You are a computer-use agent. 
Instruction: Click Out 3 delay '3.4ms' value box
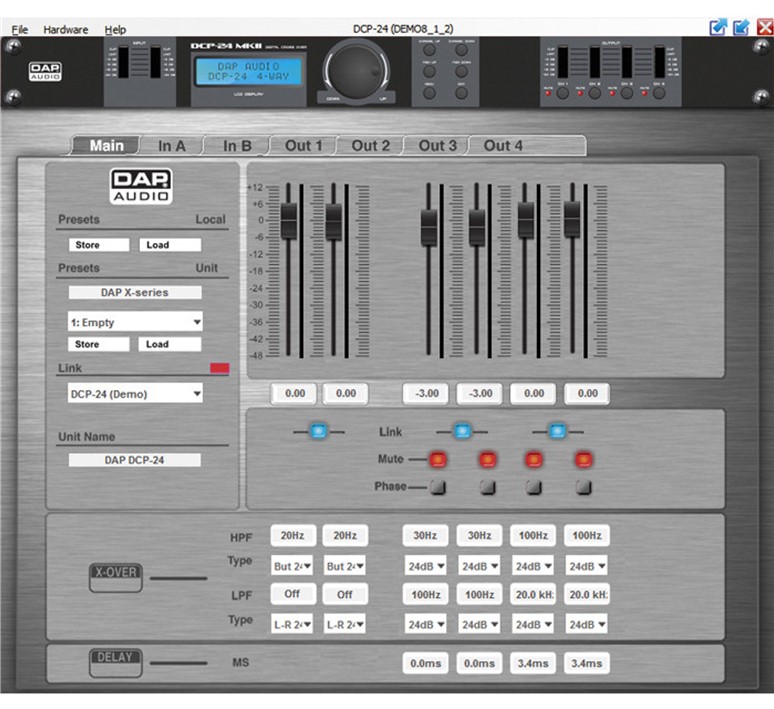(x=533, y=663)
